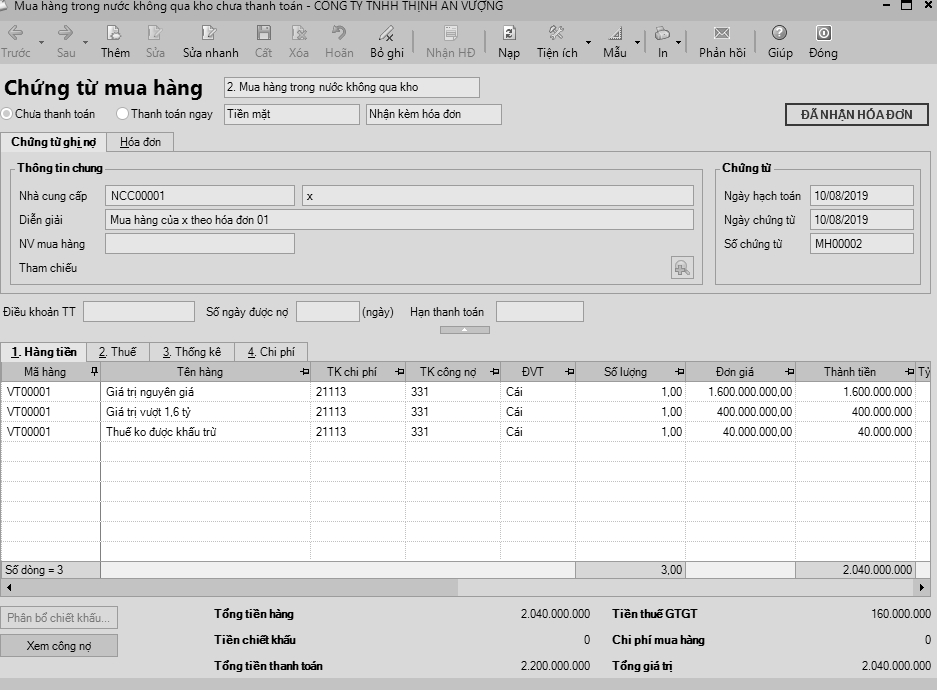937x690 pixels.
Task: Switch to the Hóa đơn tab
Action: pyautogui.click(x=140, y=142)
